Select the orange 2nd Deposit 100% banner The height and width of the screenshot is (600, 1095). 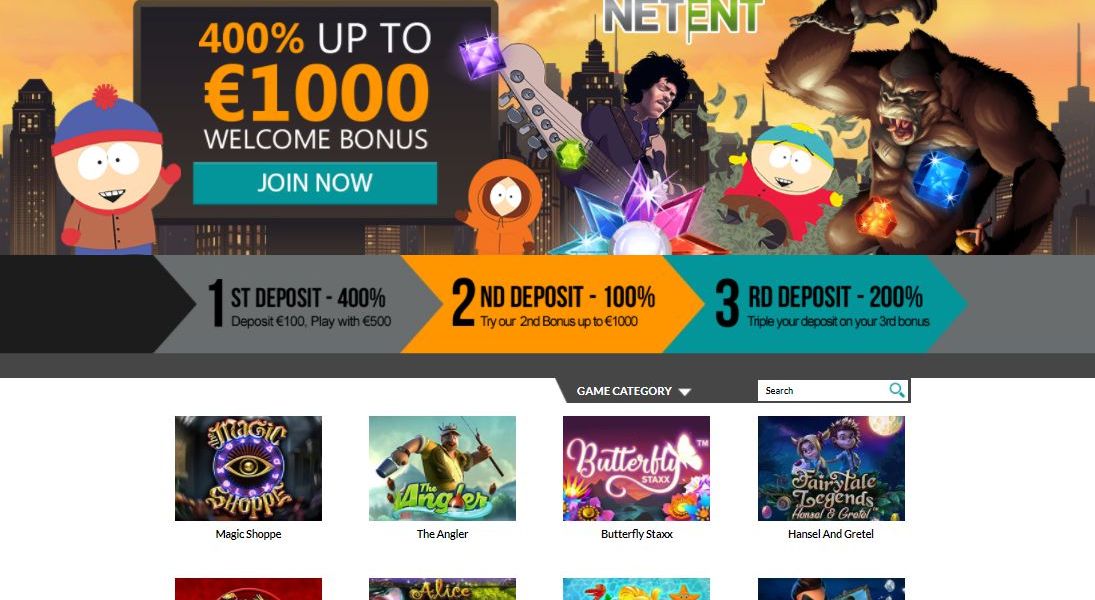tap(552, 304)
